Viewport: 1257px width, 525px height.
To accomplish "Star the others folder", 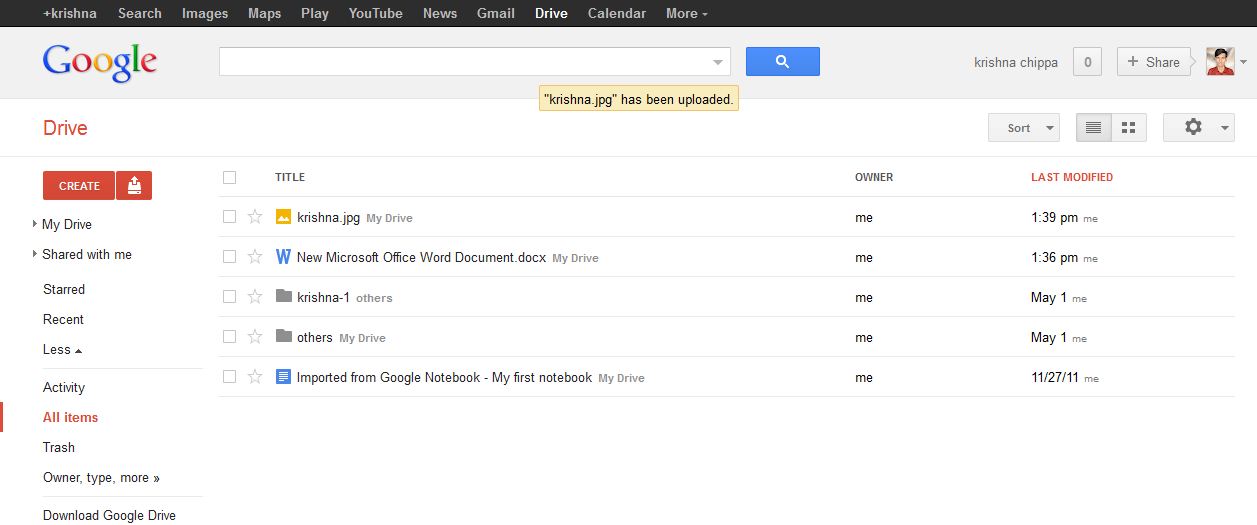I will (255, 337).
